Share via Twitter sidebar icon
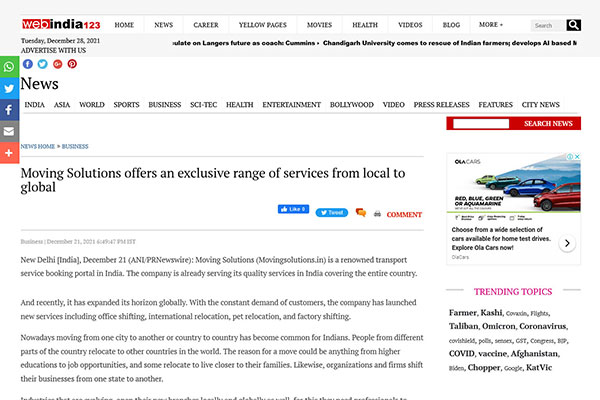The height and width of the screenshot is (400, 600). 9,88
